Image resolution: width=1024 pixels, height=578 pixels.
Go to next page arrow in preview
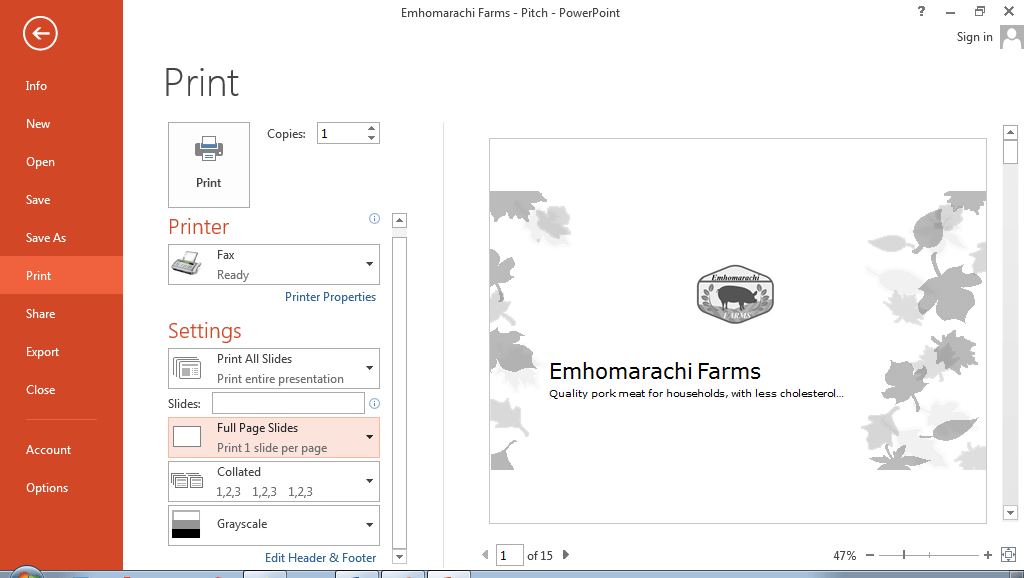(566, 554)
